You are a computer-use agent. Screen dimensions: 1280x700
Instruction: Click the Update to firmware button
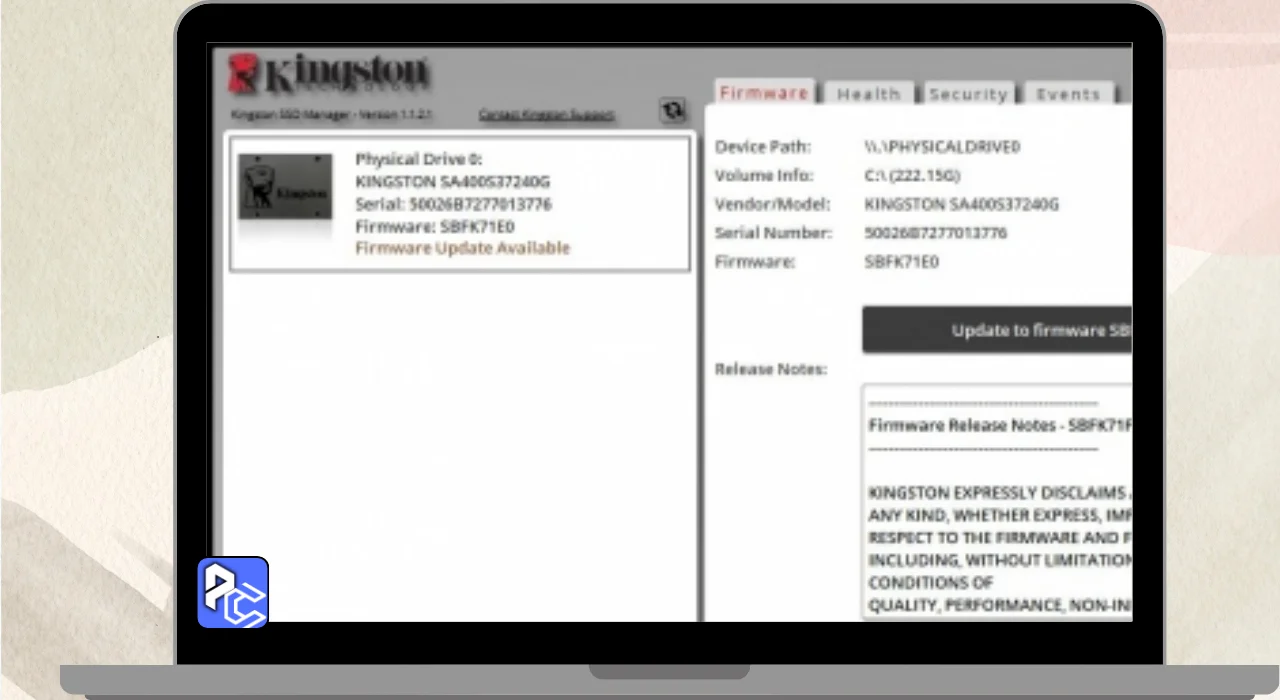(x=997, y=330)
